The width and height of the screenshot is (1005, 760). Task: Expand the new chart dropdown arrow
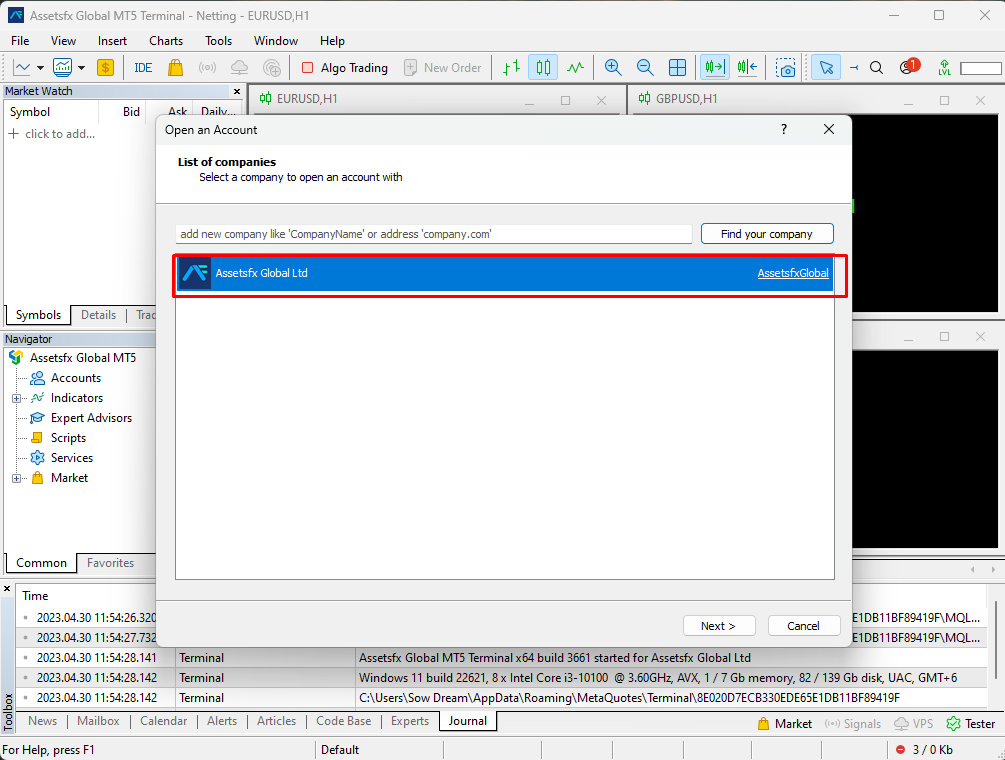pyautogui.click(x=40, y=68)
